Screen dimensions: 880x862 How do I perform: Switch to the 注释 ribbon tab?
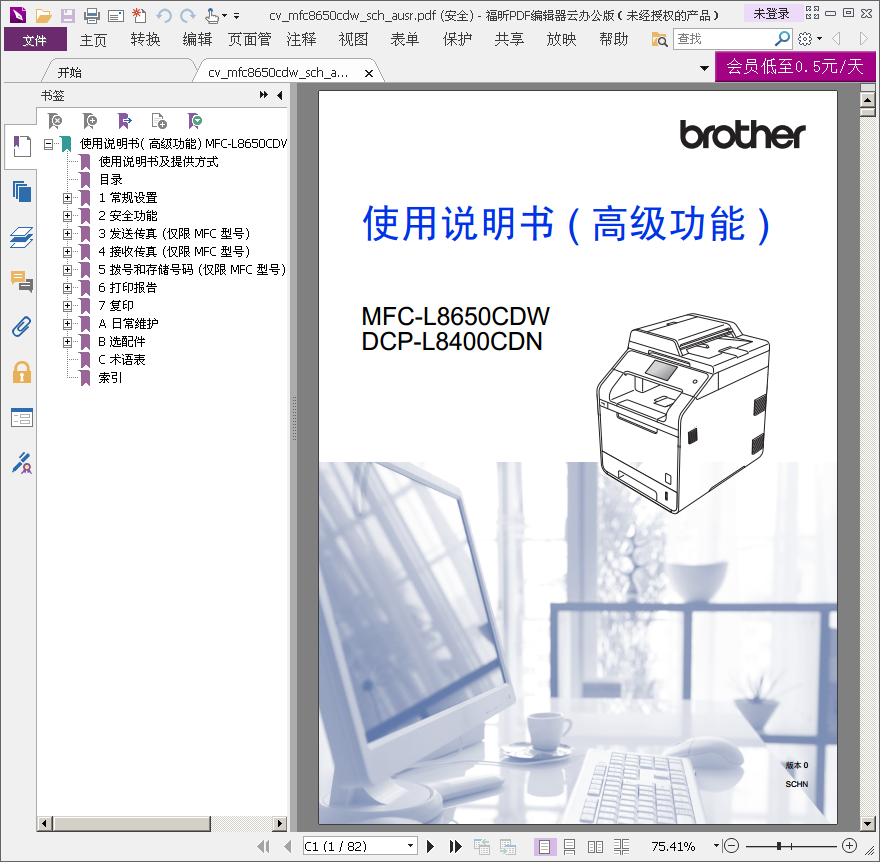[x=301, y=39]
